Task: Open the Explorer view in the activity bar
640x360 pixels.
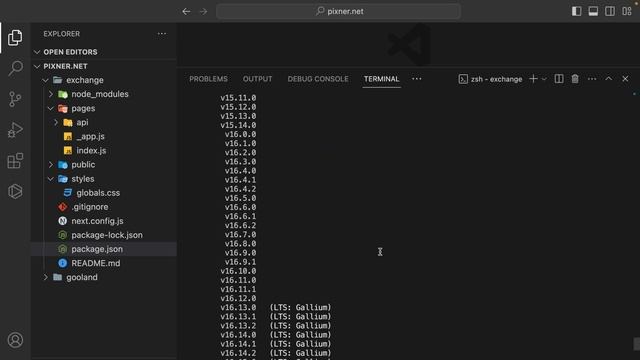Action: tap(15, 38)
